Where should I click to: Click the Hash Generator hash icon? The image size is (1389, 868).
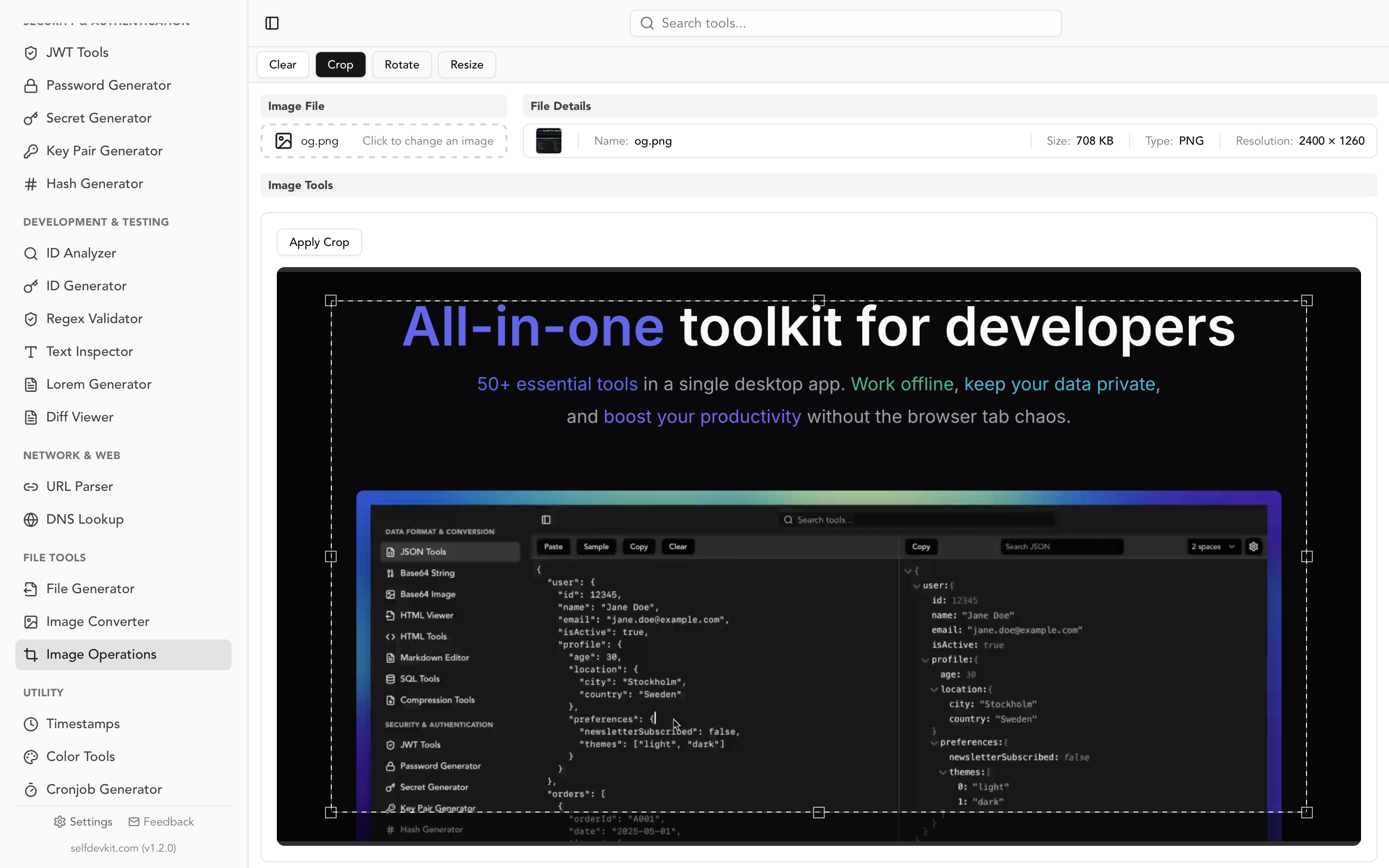pyautogui.click(x=31, y=184)
